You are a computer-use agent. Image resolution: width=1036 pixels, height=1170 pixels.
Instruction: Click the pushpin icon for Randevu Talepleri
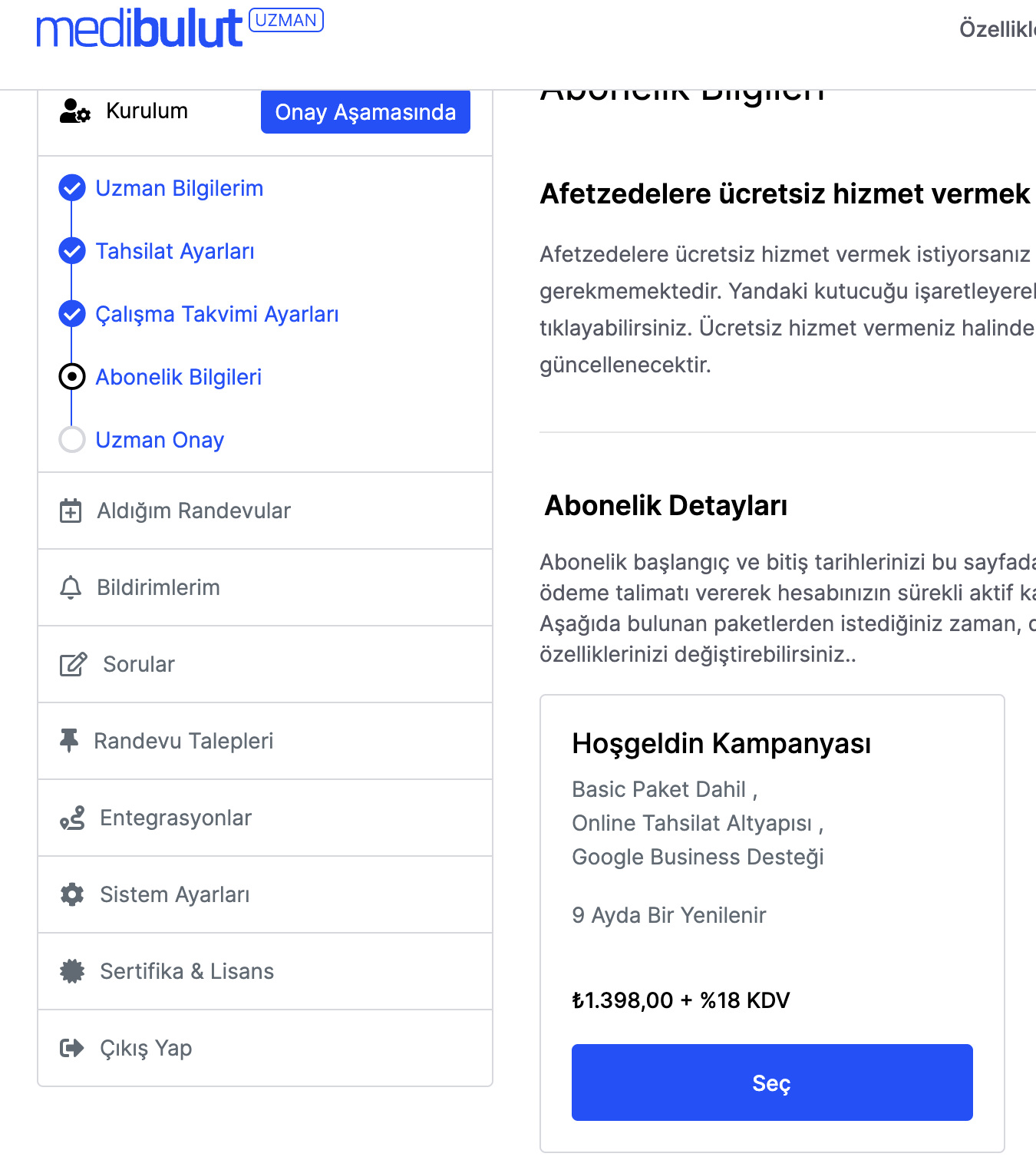tap(69, 741)
